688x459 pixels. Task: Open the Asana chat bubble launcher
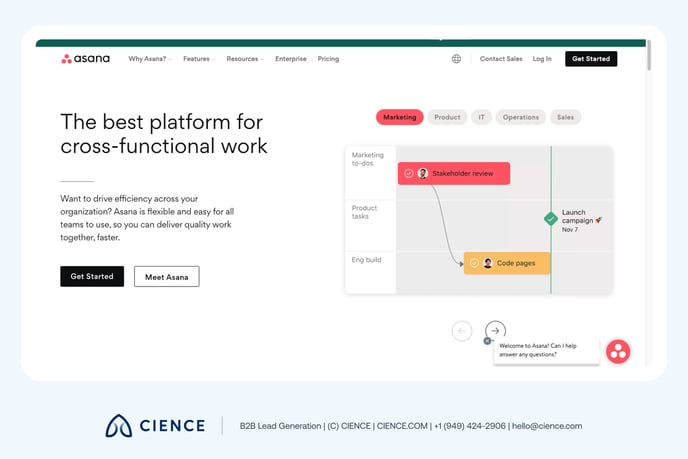618,351
